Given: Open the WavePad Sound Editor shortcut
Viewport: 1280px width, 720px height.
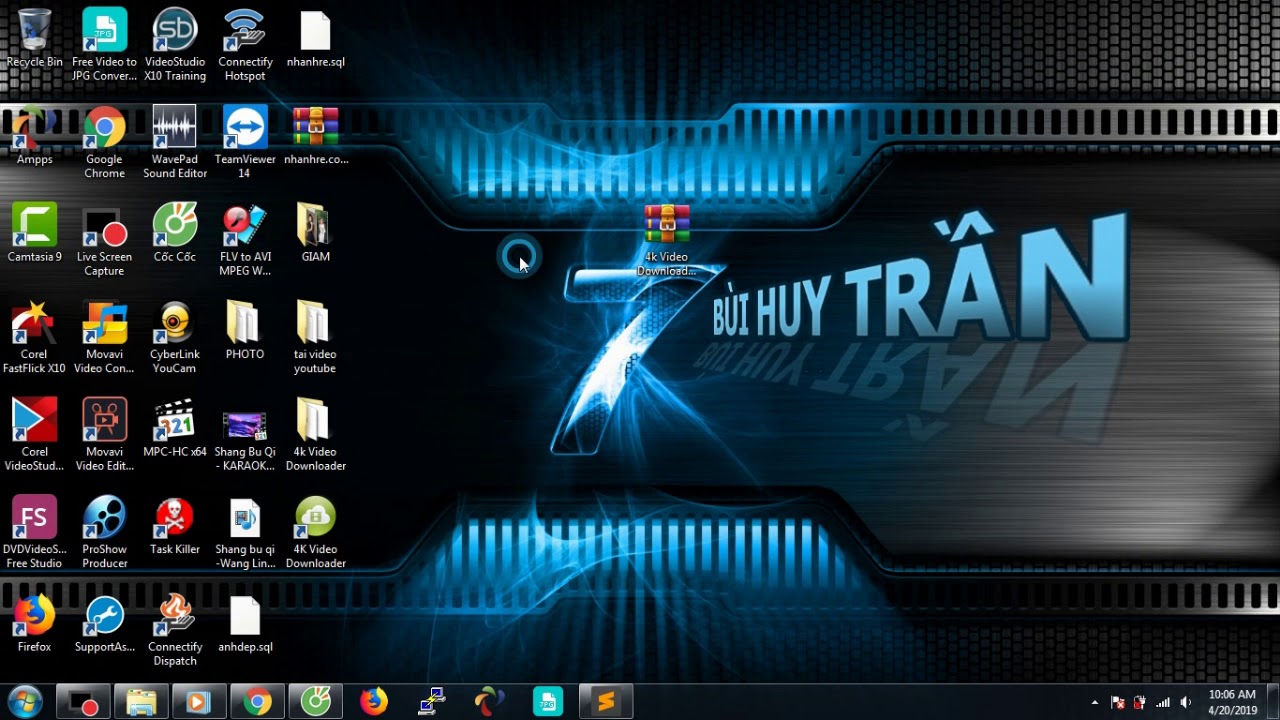Looking at the screenshot, I should tap(175, 128).
